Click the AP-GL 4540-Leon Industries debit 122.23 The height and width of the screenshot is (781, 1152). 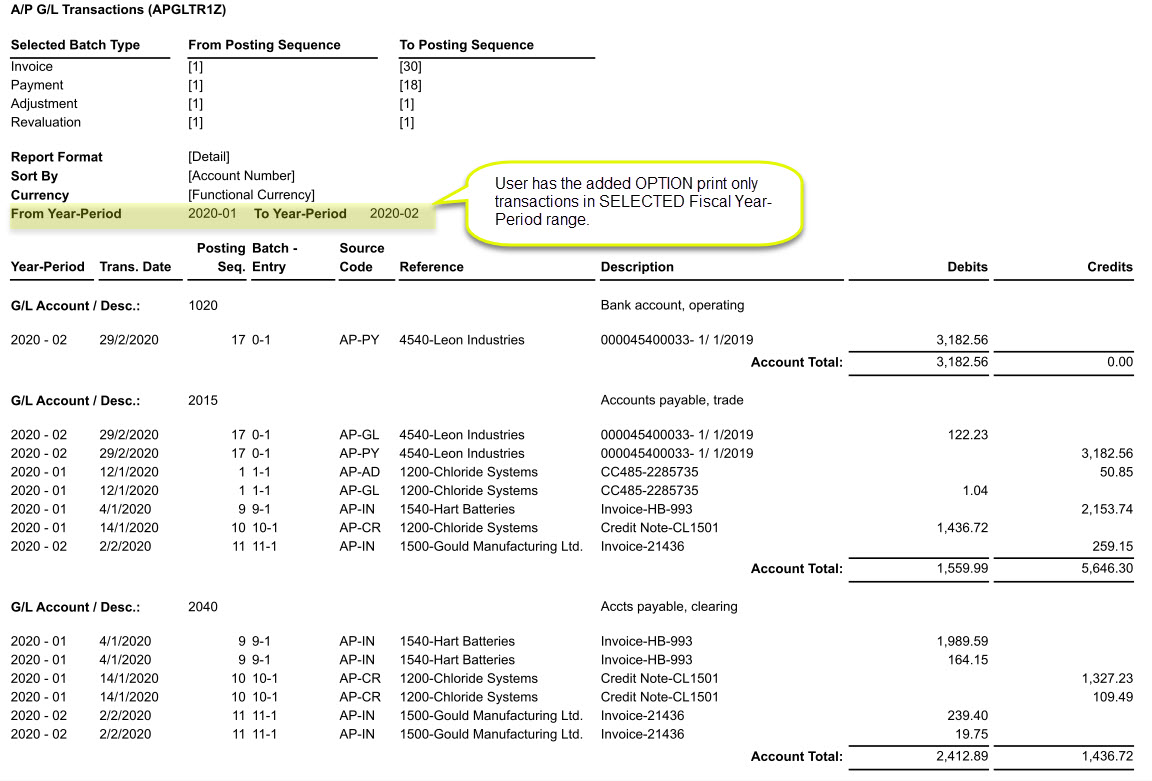coord(968,435)
